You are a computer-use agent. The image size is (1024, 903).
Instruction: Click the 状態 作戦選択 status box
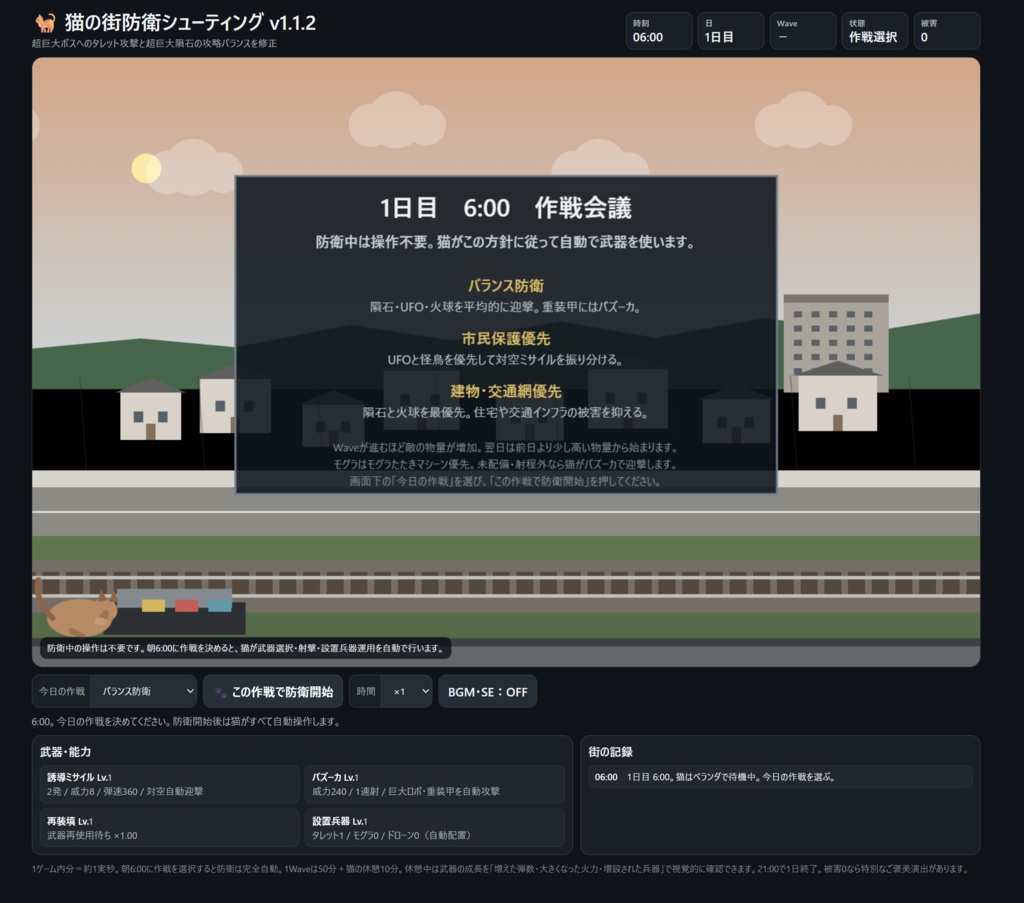click(x=874, y=31)
